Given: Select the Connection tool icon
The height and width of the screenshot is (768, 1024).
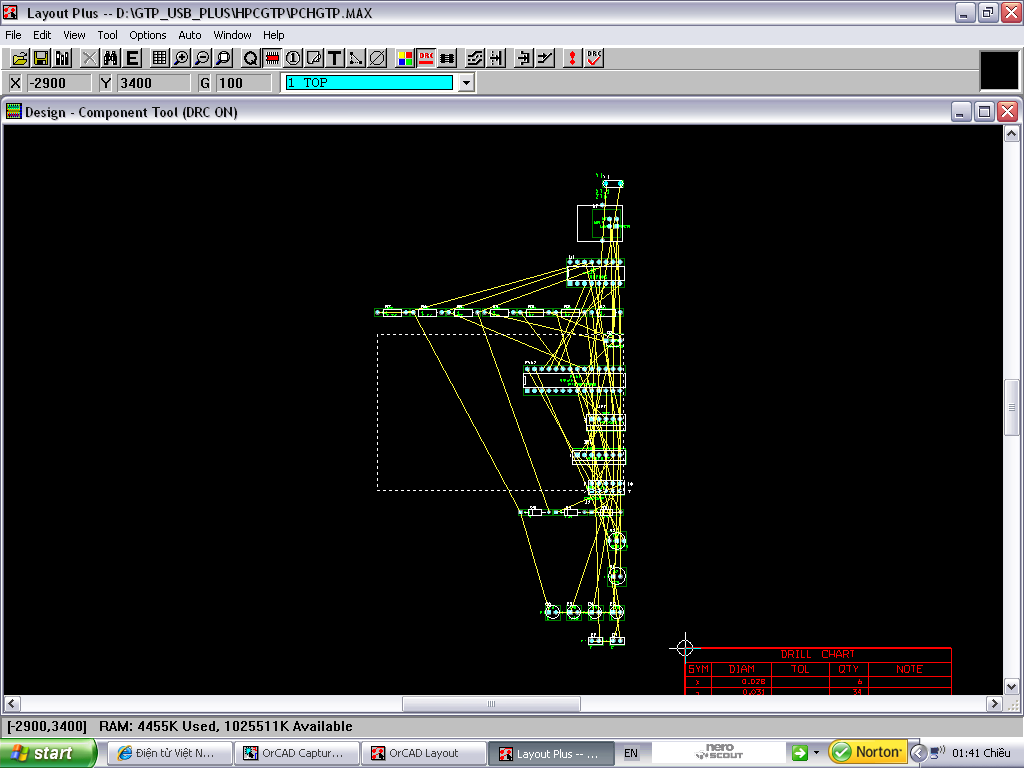Looking at the screenshot, I should point(356,59).
